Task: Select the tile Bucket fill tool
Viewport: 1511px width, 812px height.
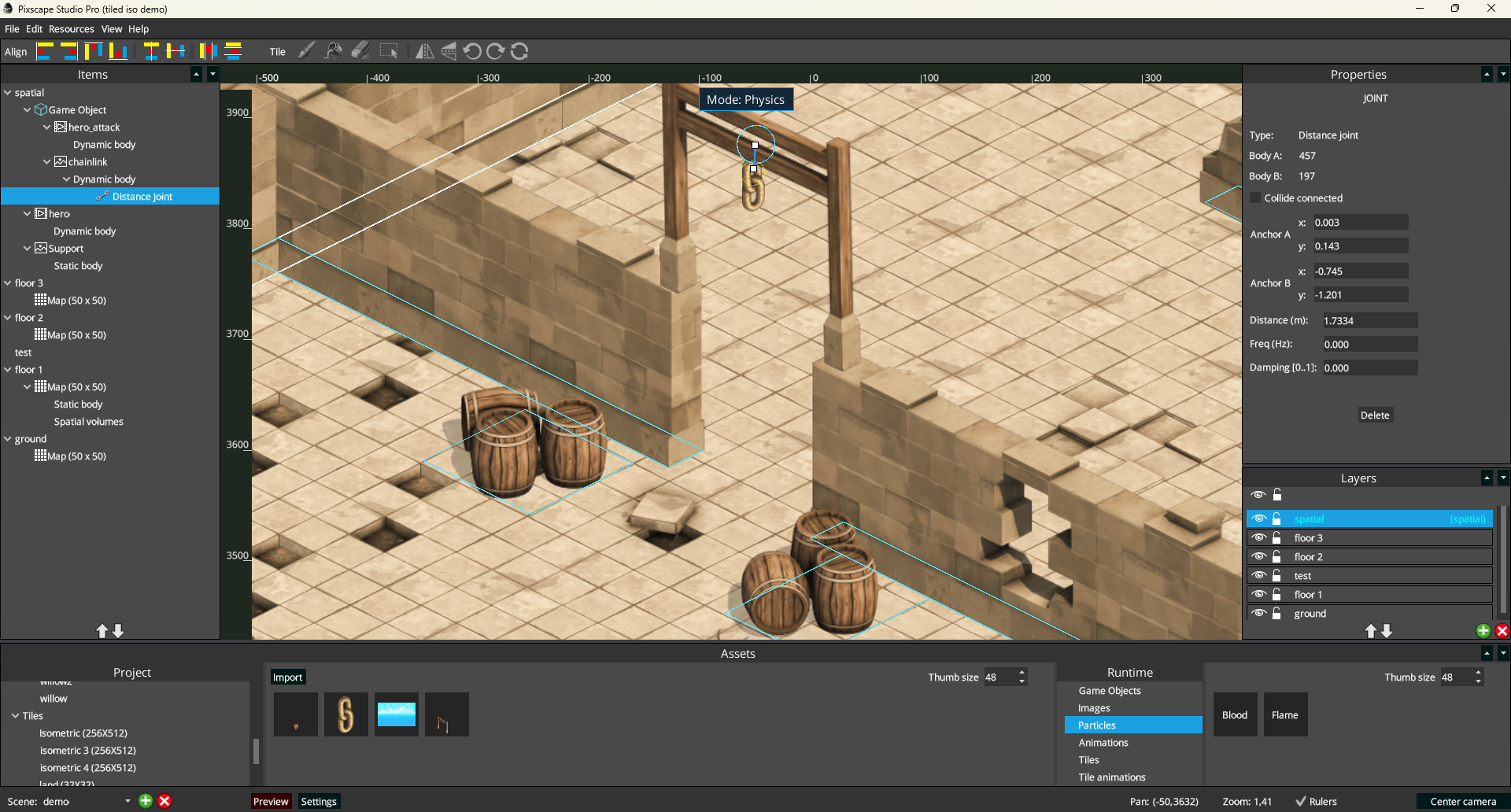Action: pyautogui.click(x=334, y=51)
